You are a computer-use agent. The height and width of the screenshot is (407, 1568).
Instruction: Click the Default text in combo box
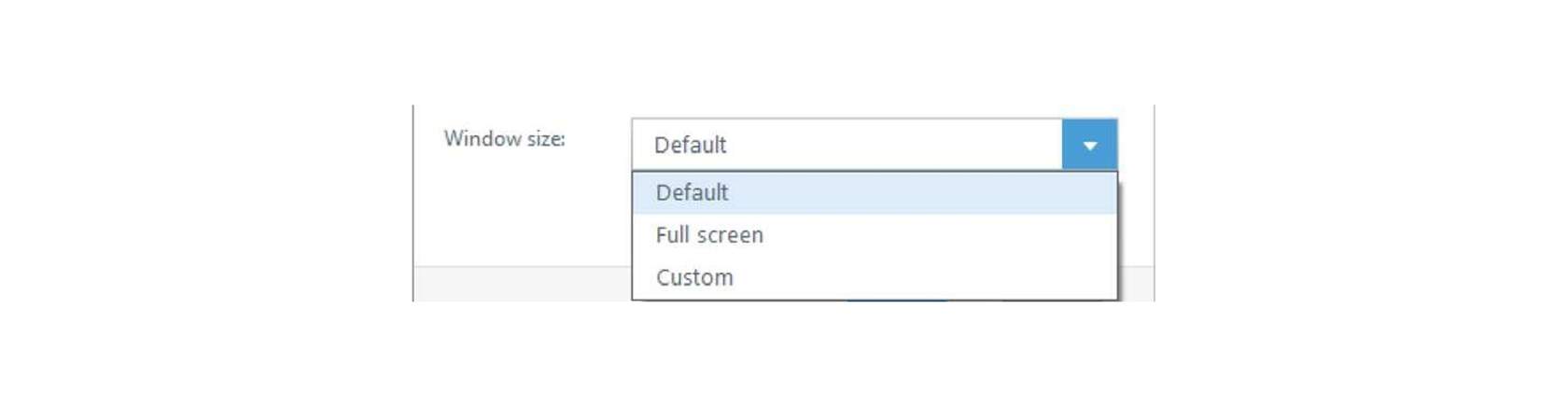(x=690, y=145)
